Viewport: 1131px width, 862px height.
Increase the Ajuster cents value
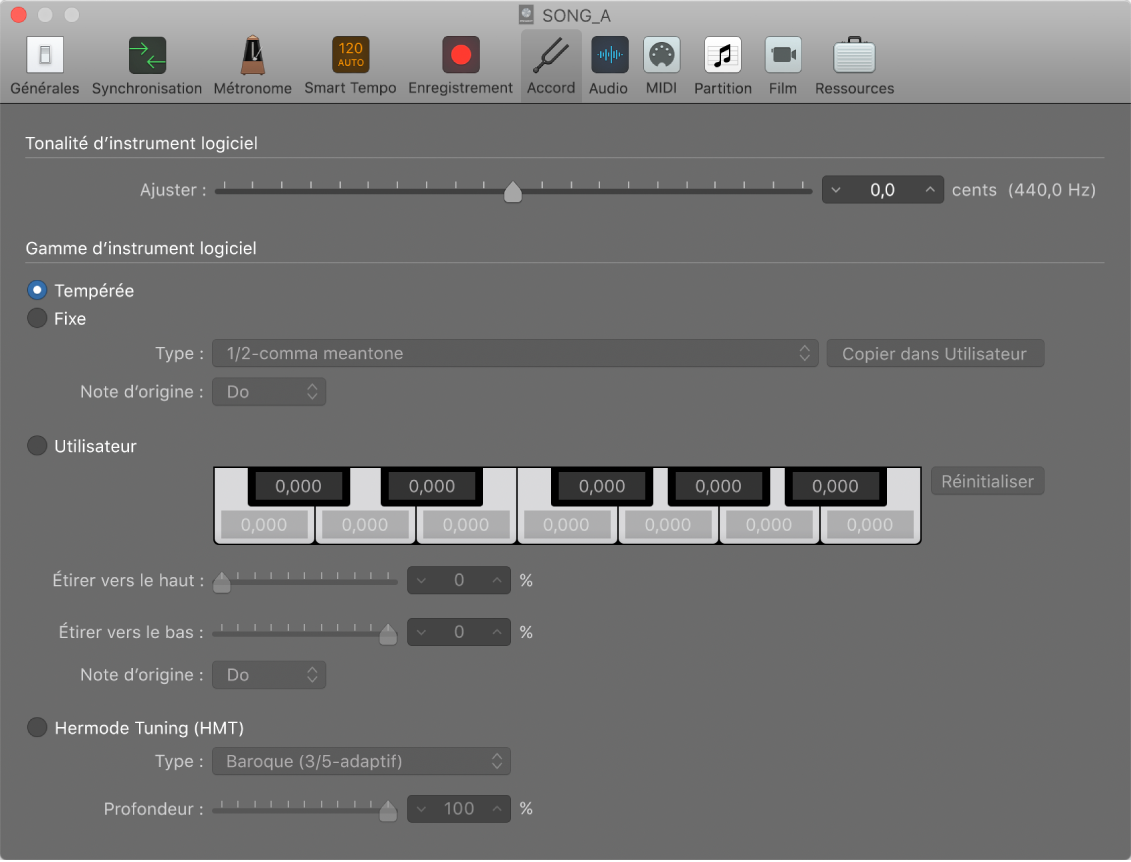pos(930,190)
